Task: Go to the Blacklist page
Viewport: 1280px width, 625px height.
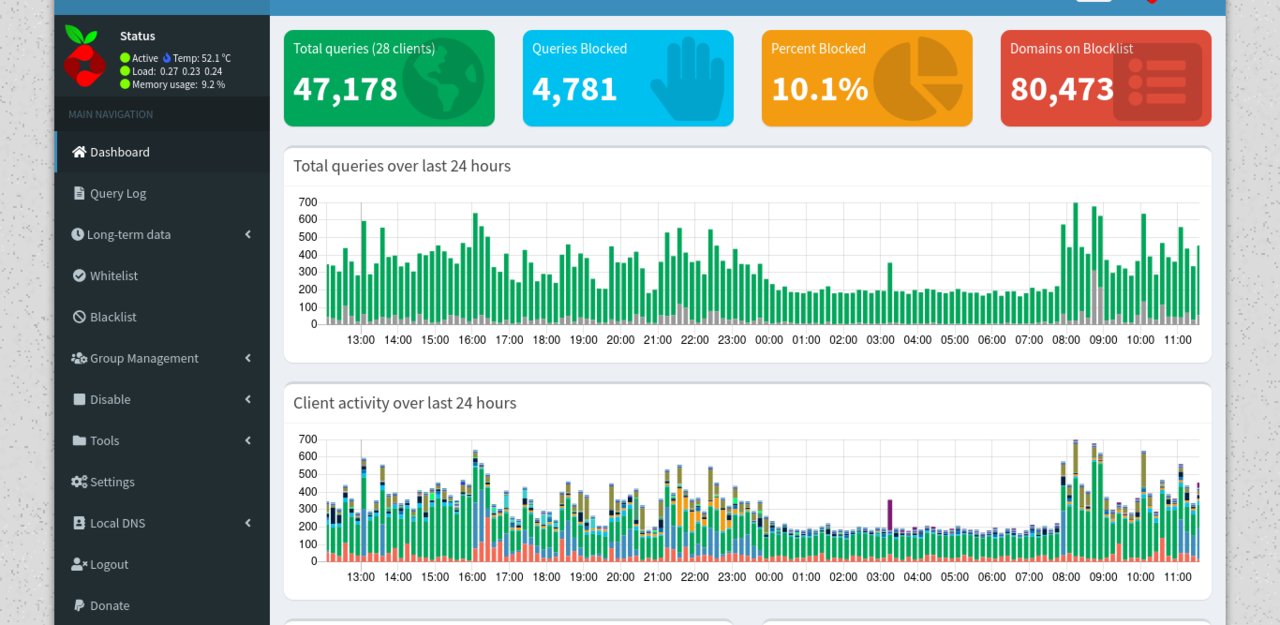Action: pos(162,316)
